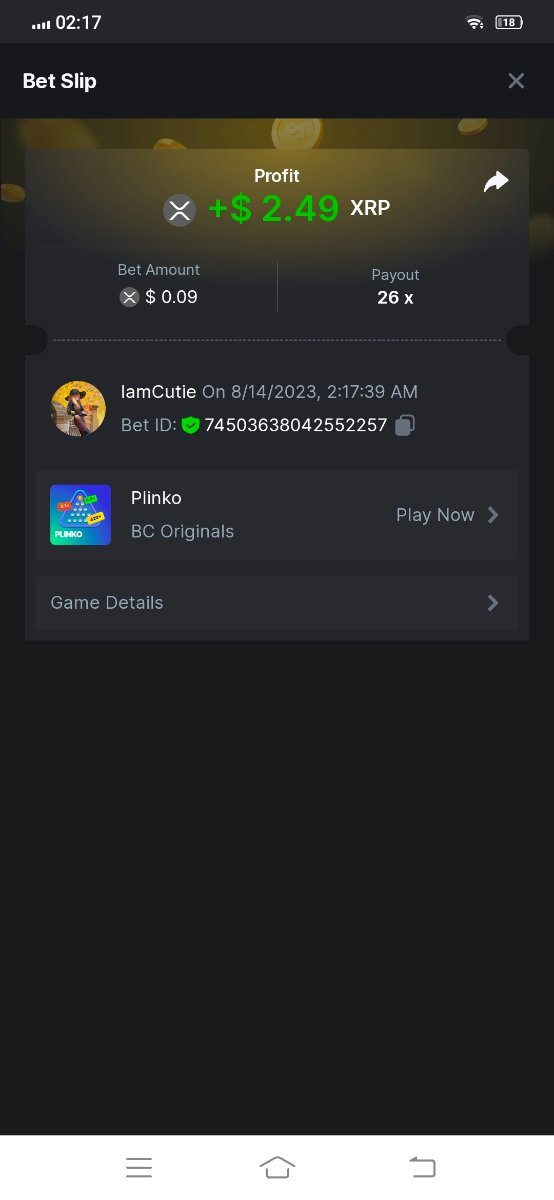Click Play Now for Plinko

pyautogui.click(x=435, y=515)
